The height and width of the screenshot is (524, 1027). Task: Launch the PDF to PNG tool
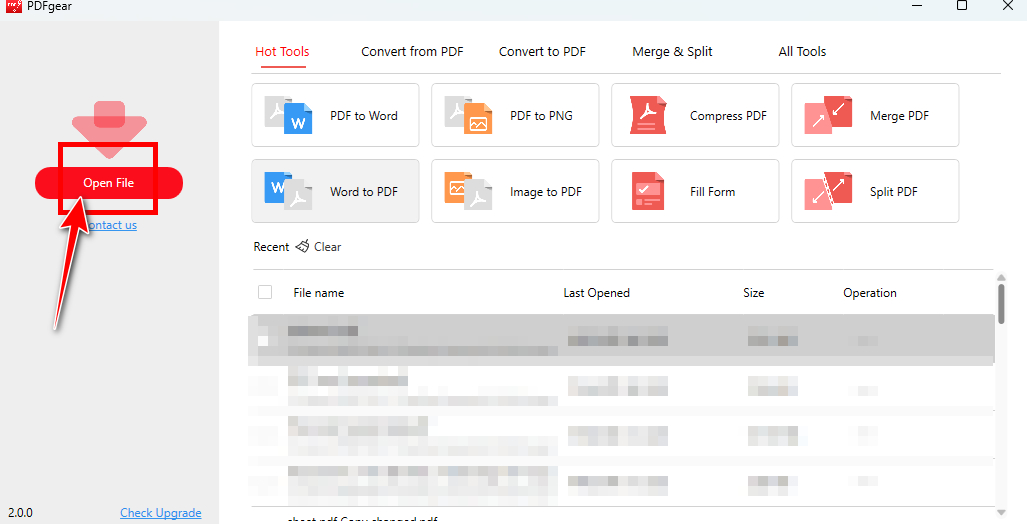pyautogui.click(x=515, y=115)
